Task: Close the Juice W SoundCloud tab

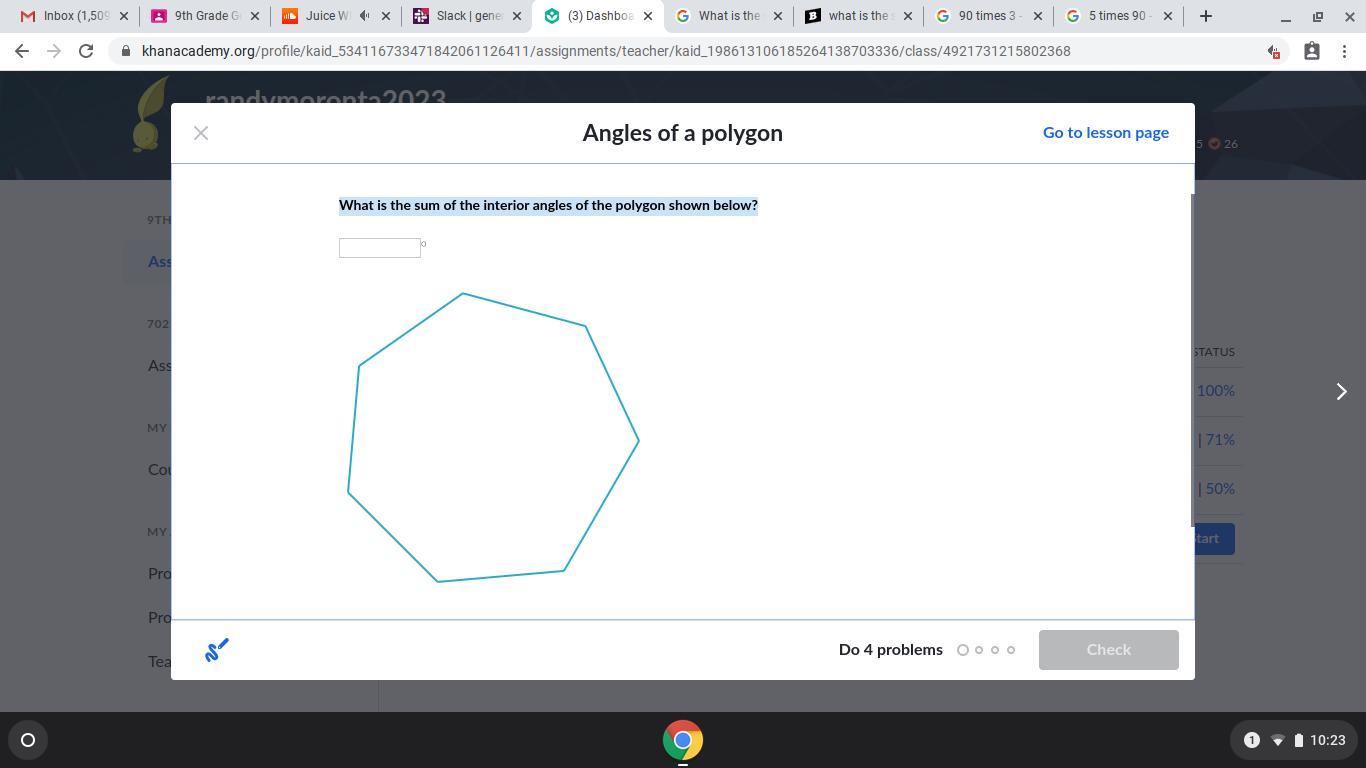Action: [x=386, y=16]
